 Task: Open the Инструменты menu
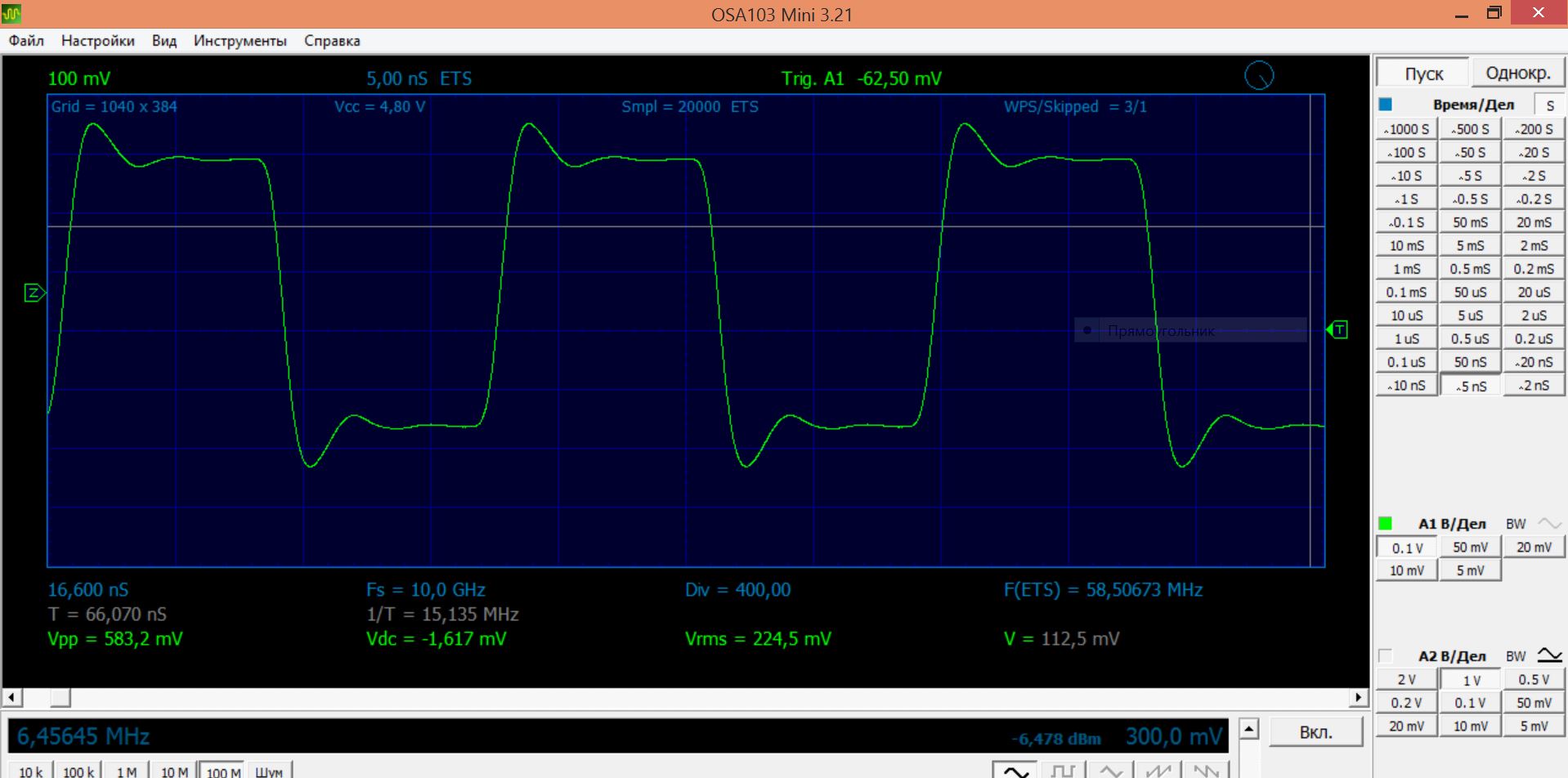(x=240, y=41)
